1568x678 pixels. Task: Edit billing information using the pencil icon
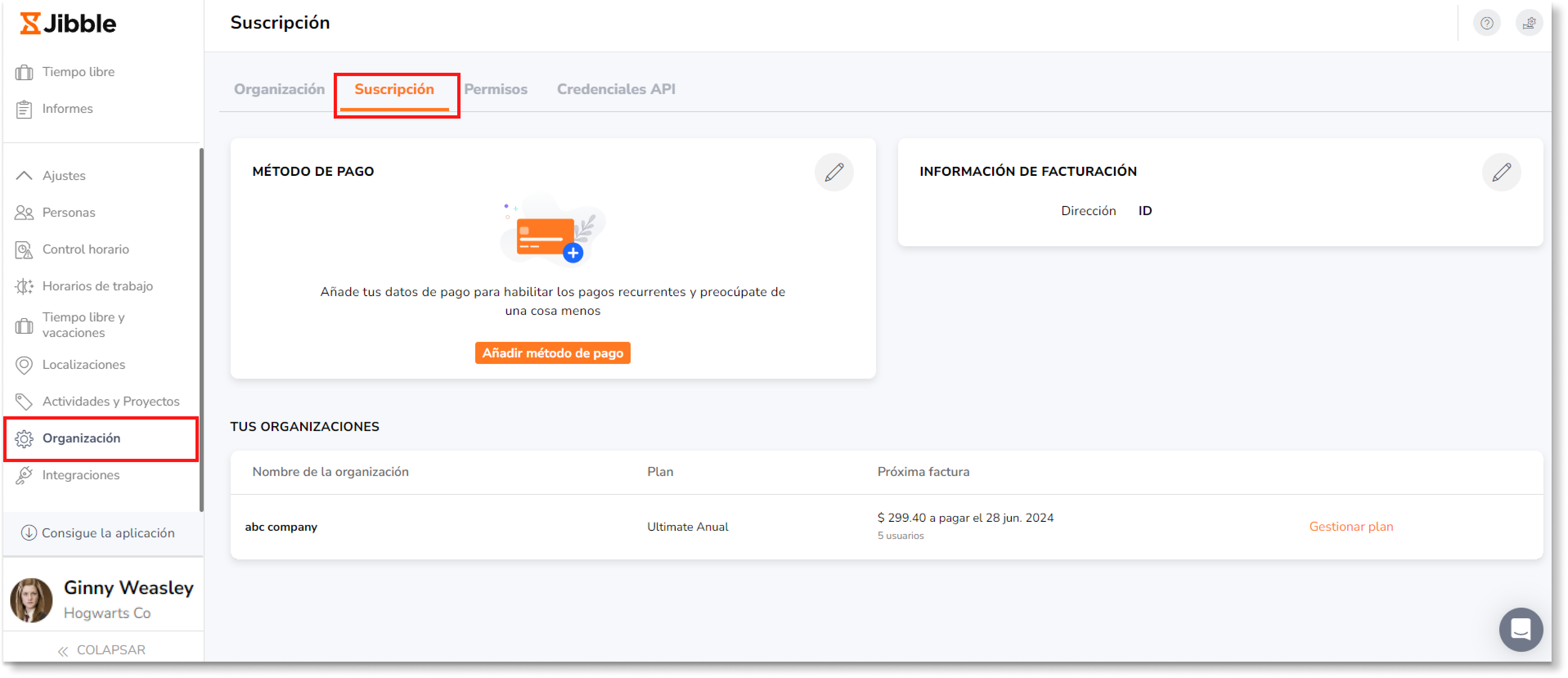[x=1502, y=172]
